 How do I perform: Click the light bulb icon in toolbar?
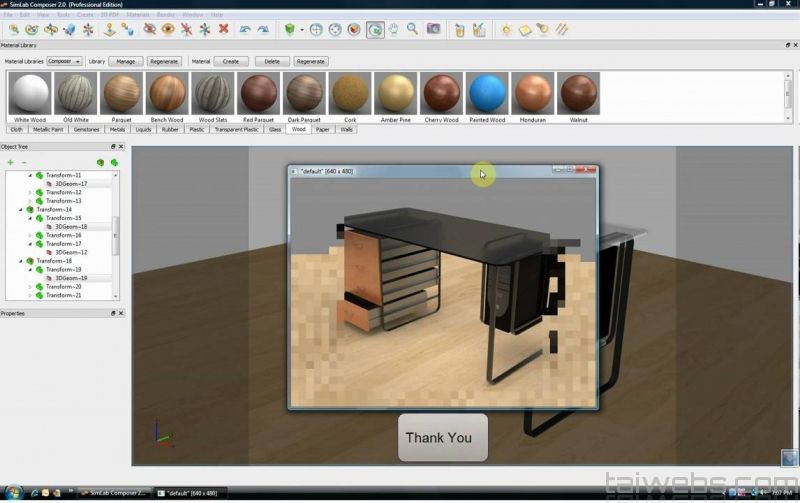pyautogui.click(x=506, y=30)
